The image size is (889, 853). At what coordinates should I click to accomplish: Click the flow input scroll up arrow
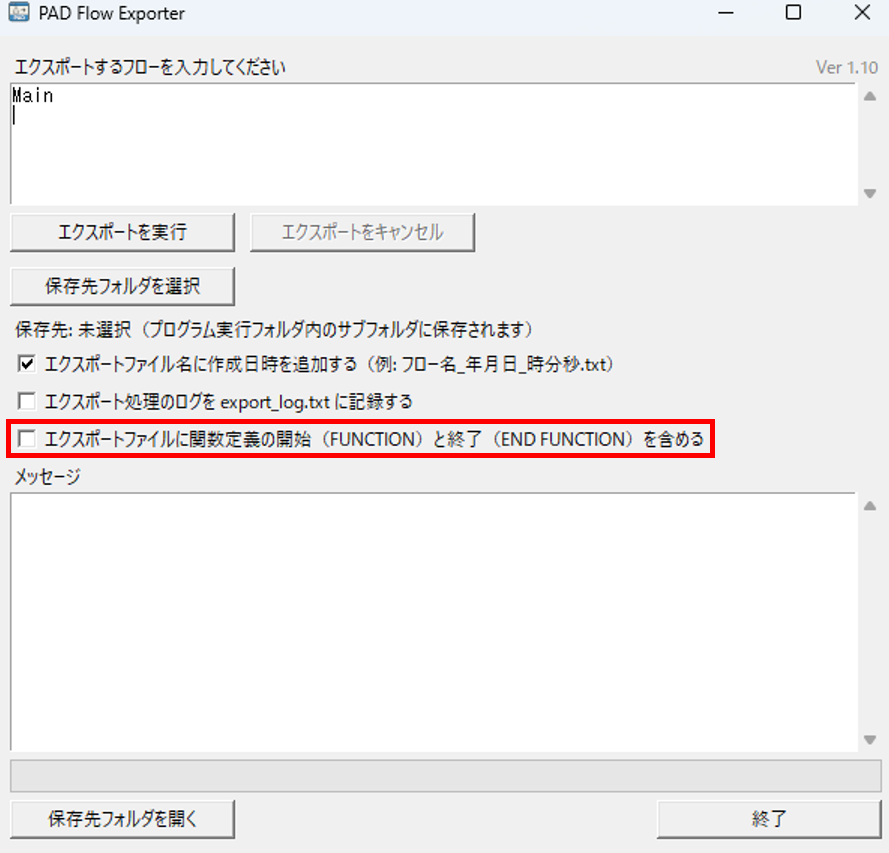(x=870, y=96)
